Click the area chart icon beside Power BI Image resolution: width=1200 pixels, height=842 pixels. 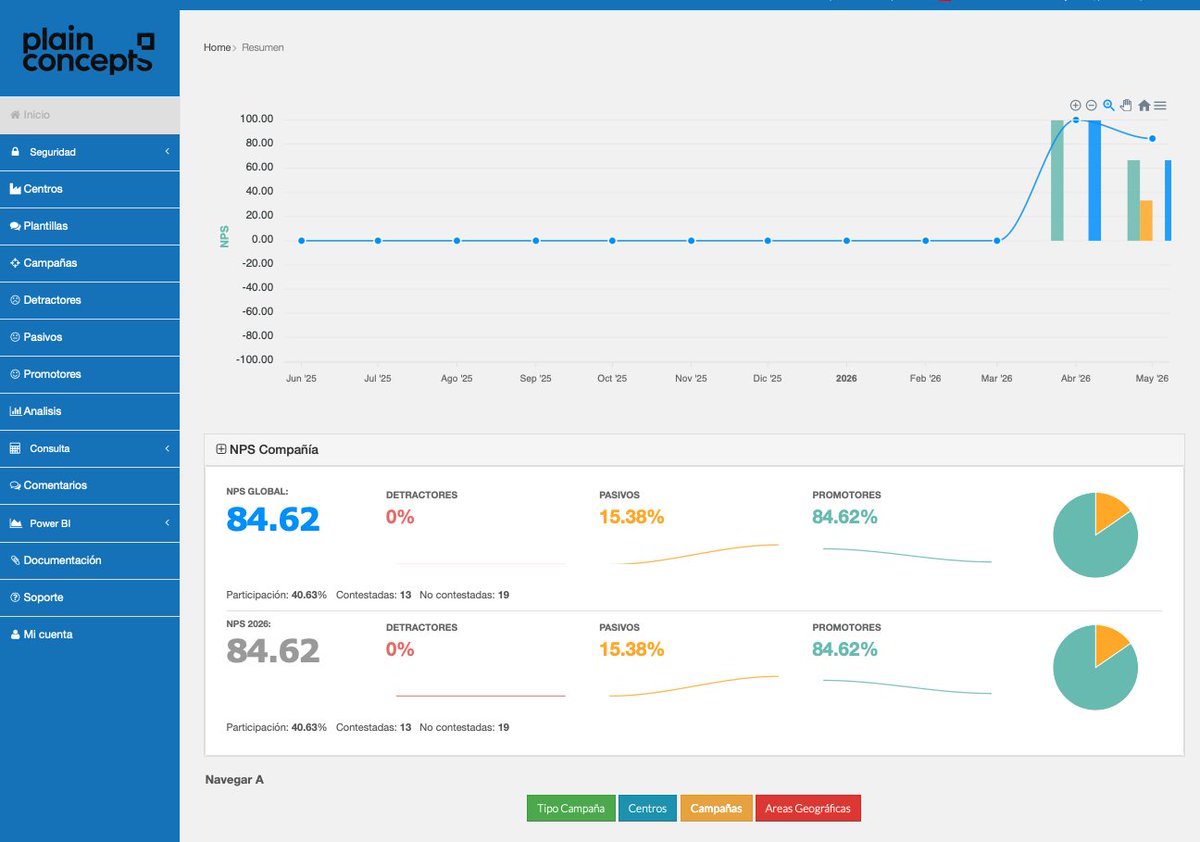(15, 523)
